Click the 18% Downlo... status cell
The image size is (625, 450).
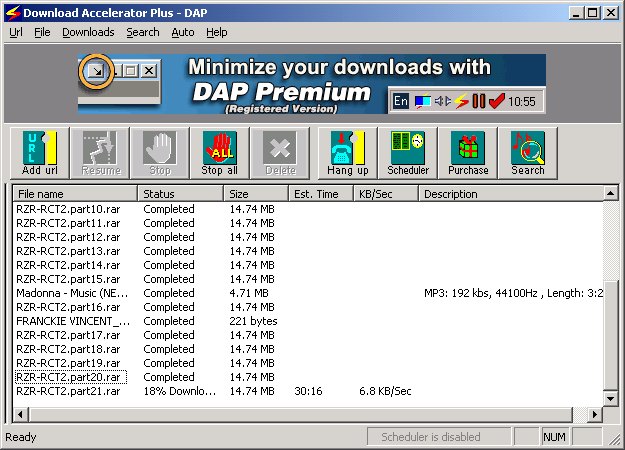[x=180, y=391]
